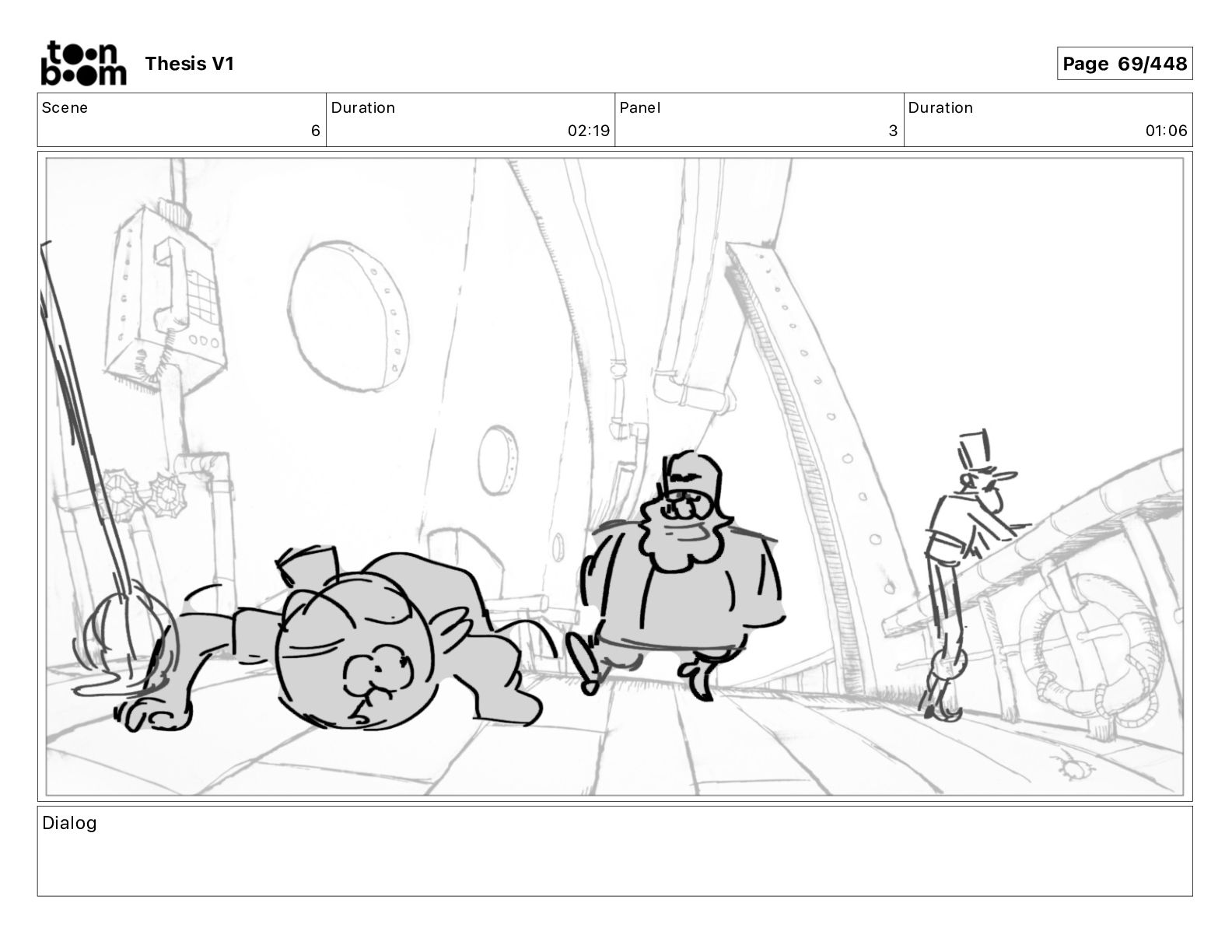
Task: Select panel number 3 value
Action: coord(893,131)
